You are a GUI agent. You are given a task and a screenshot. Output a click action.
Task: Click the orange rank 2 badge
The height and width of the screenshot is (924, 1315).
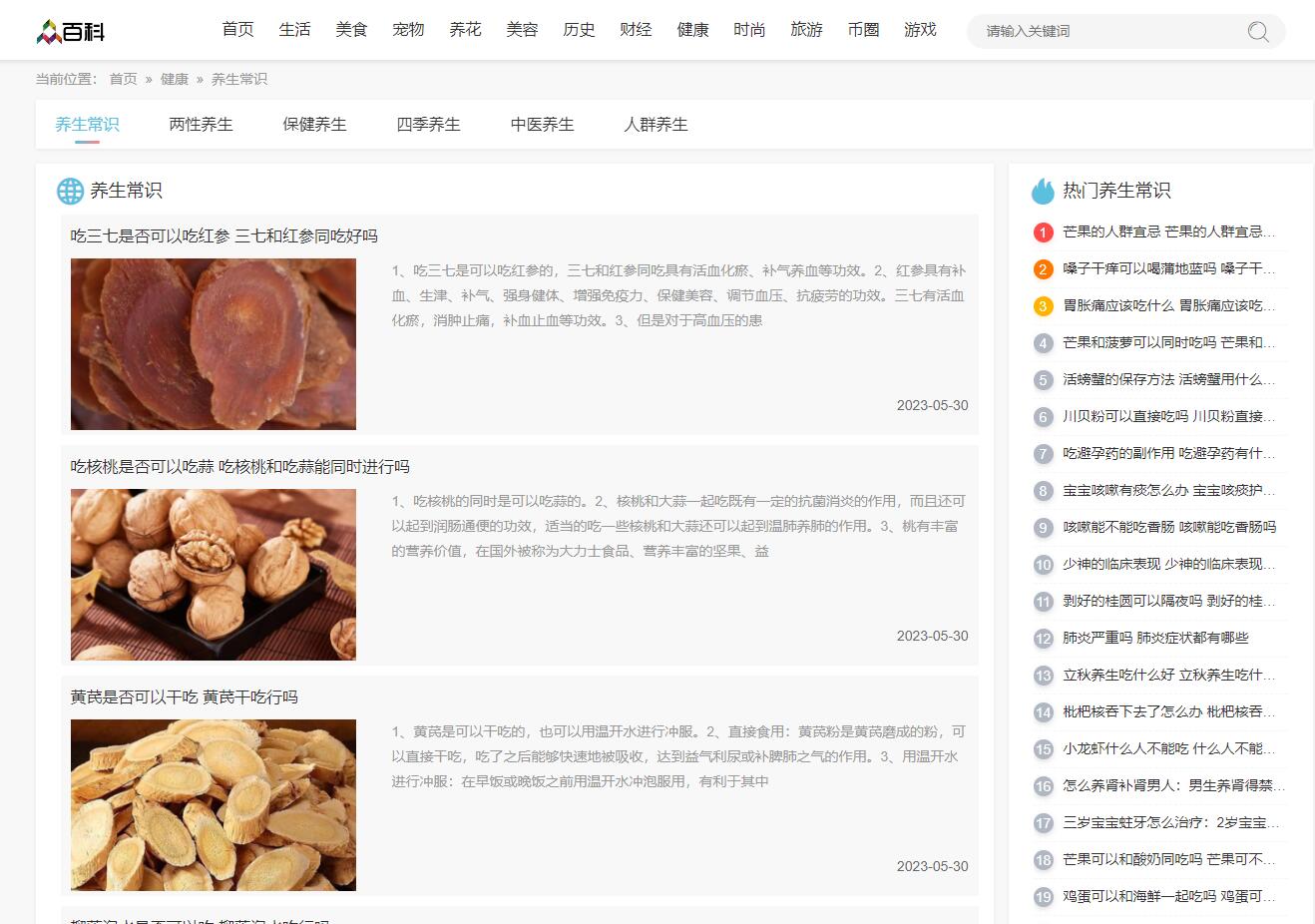[1043, 269]
